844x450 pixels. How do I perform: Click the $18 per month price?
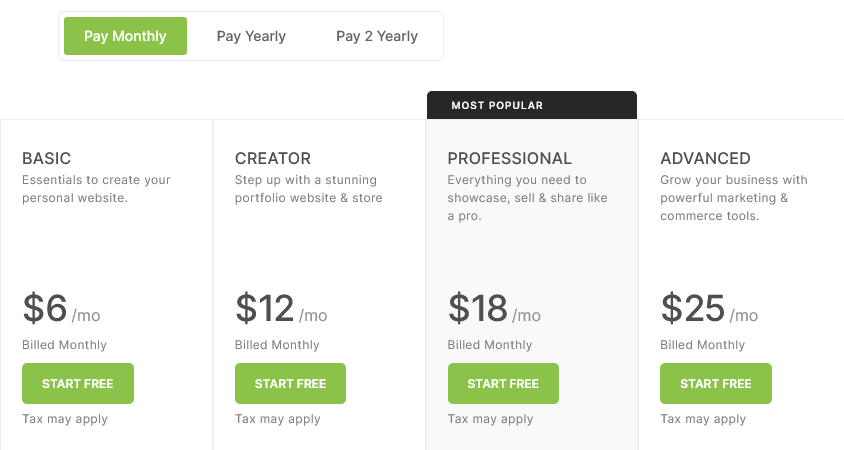(x=494, y=309)
